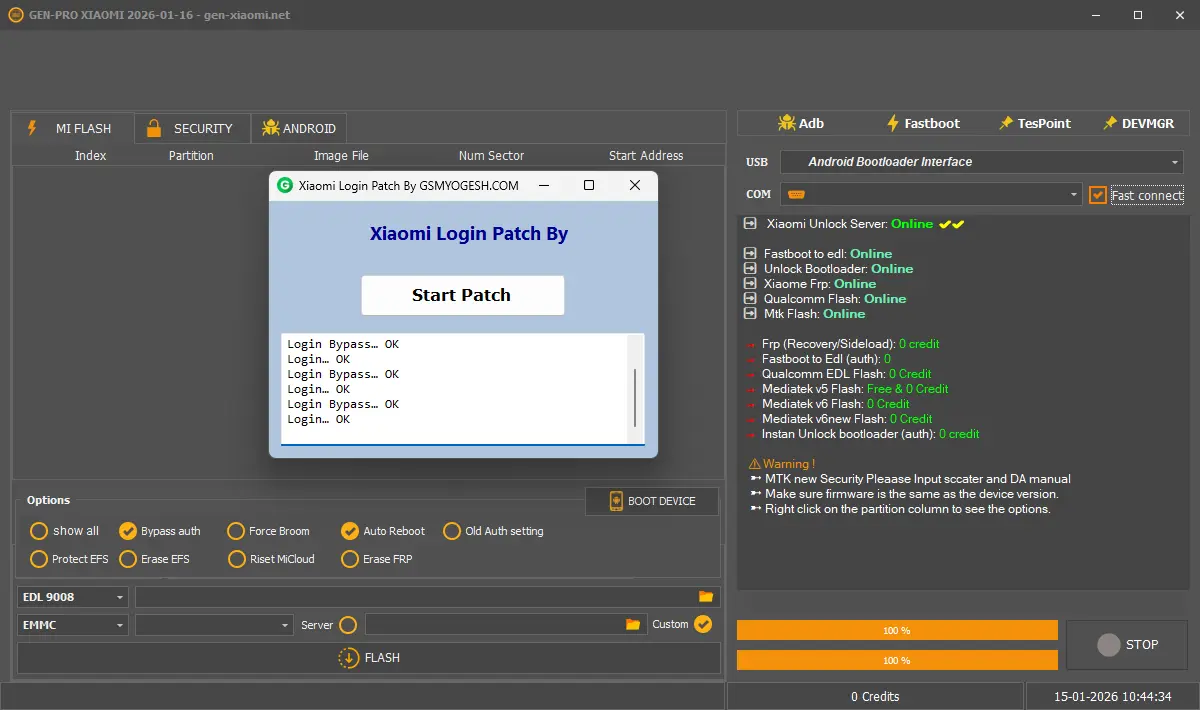
Task: Click the upper orange 100% progress bar
Action: tap(897, 631)
